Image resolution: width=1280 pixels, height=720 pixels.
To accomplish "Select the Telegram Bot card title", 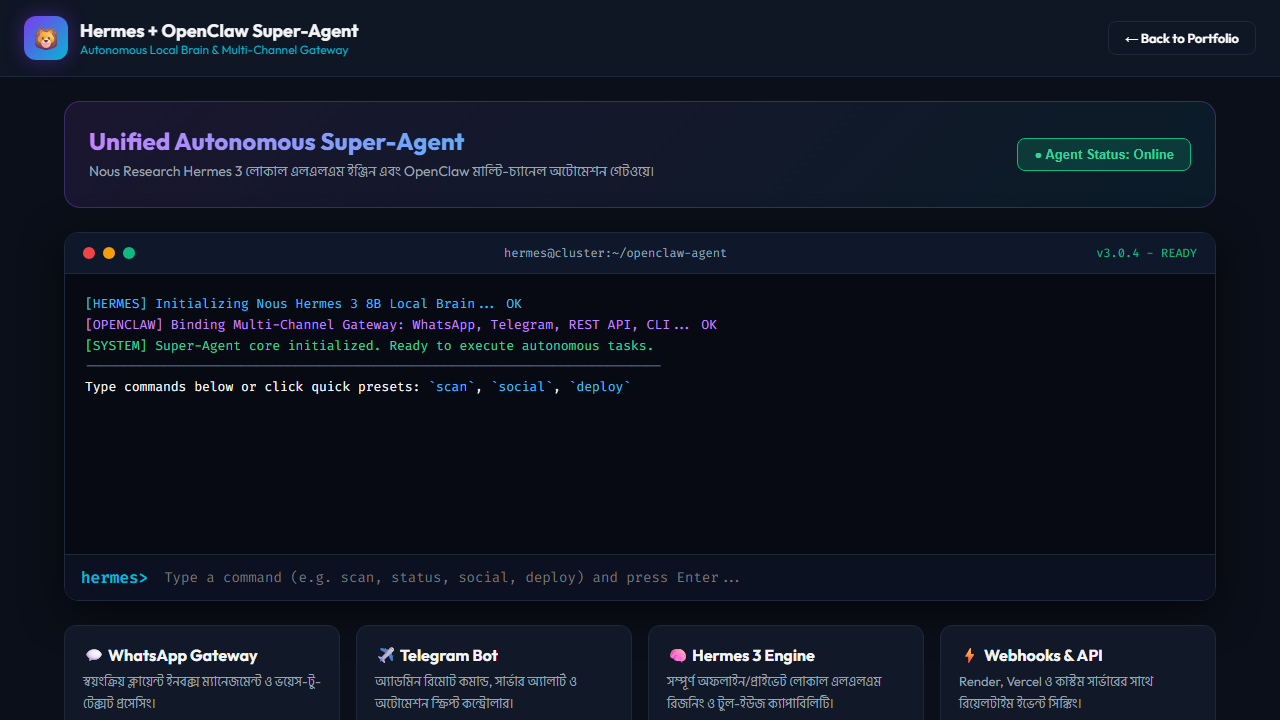I will 449,656.
